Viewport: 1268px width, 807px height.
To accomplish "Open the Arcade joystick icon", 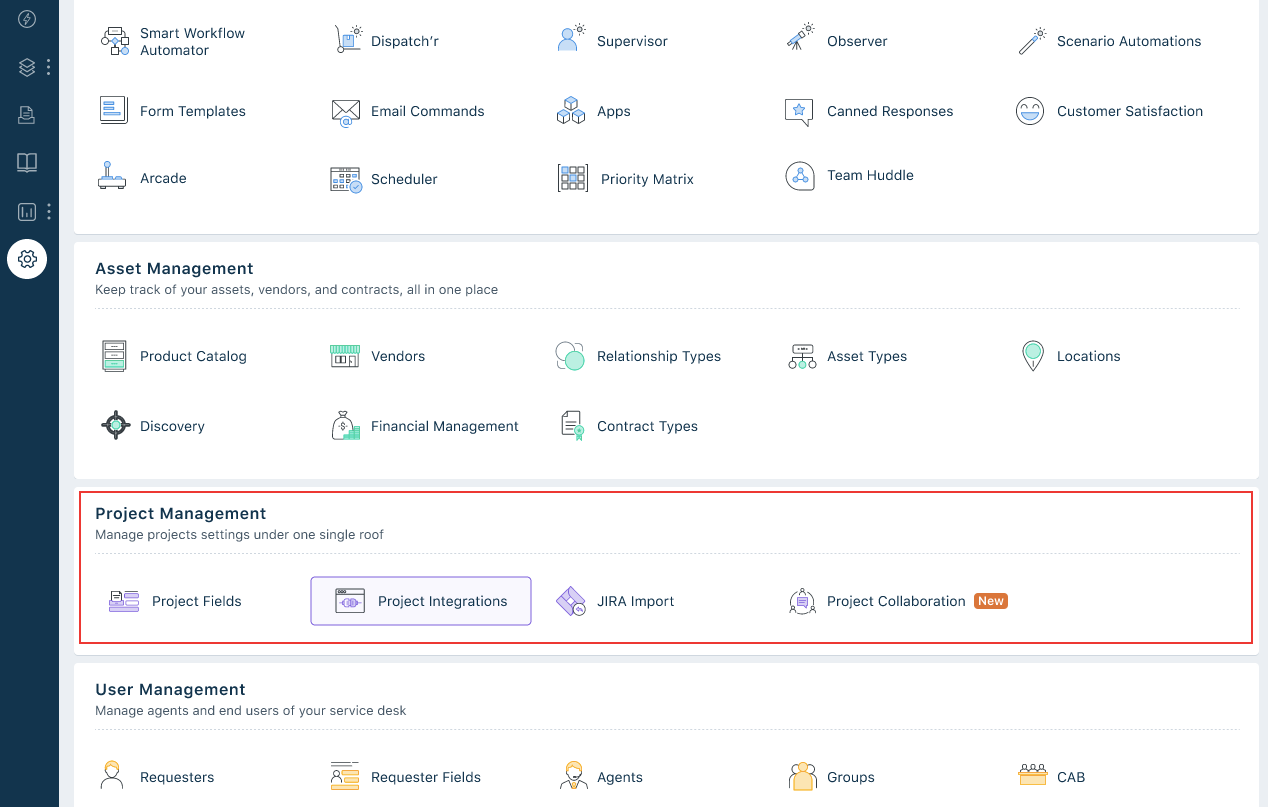I will click(112, 177).
